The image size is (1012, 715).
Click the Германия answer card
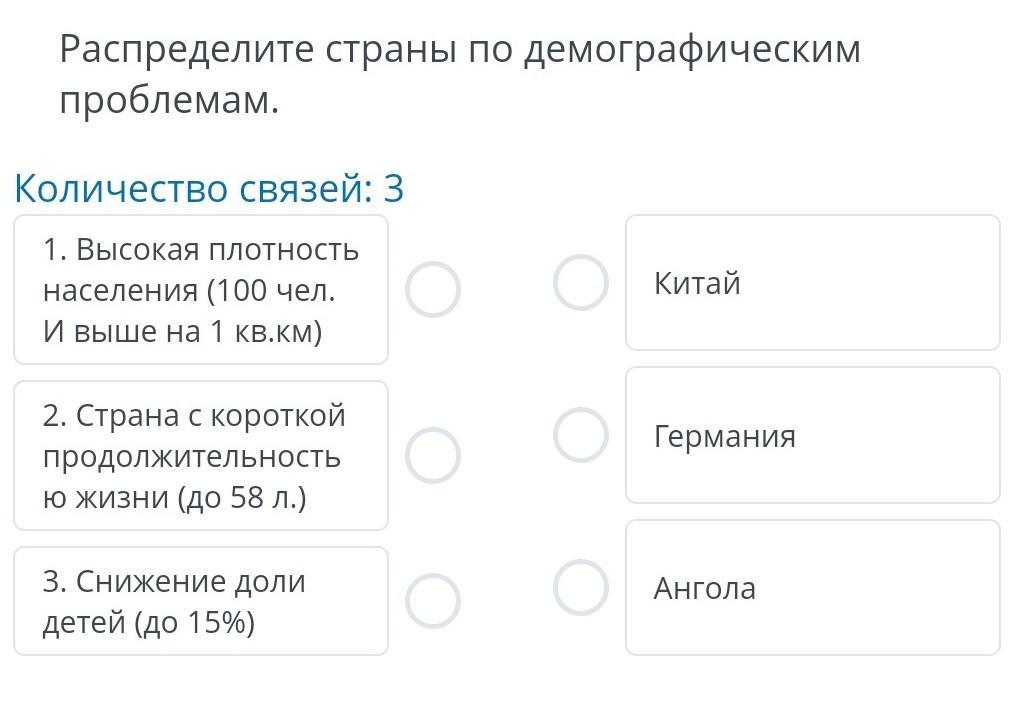(812, 435)
